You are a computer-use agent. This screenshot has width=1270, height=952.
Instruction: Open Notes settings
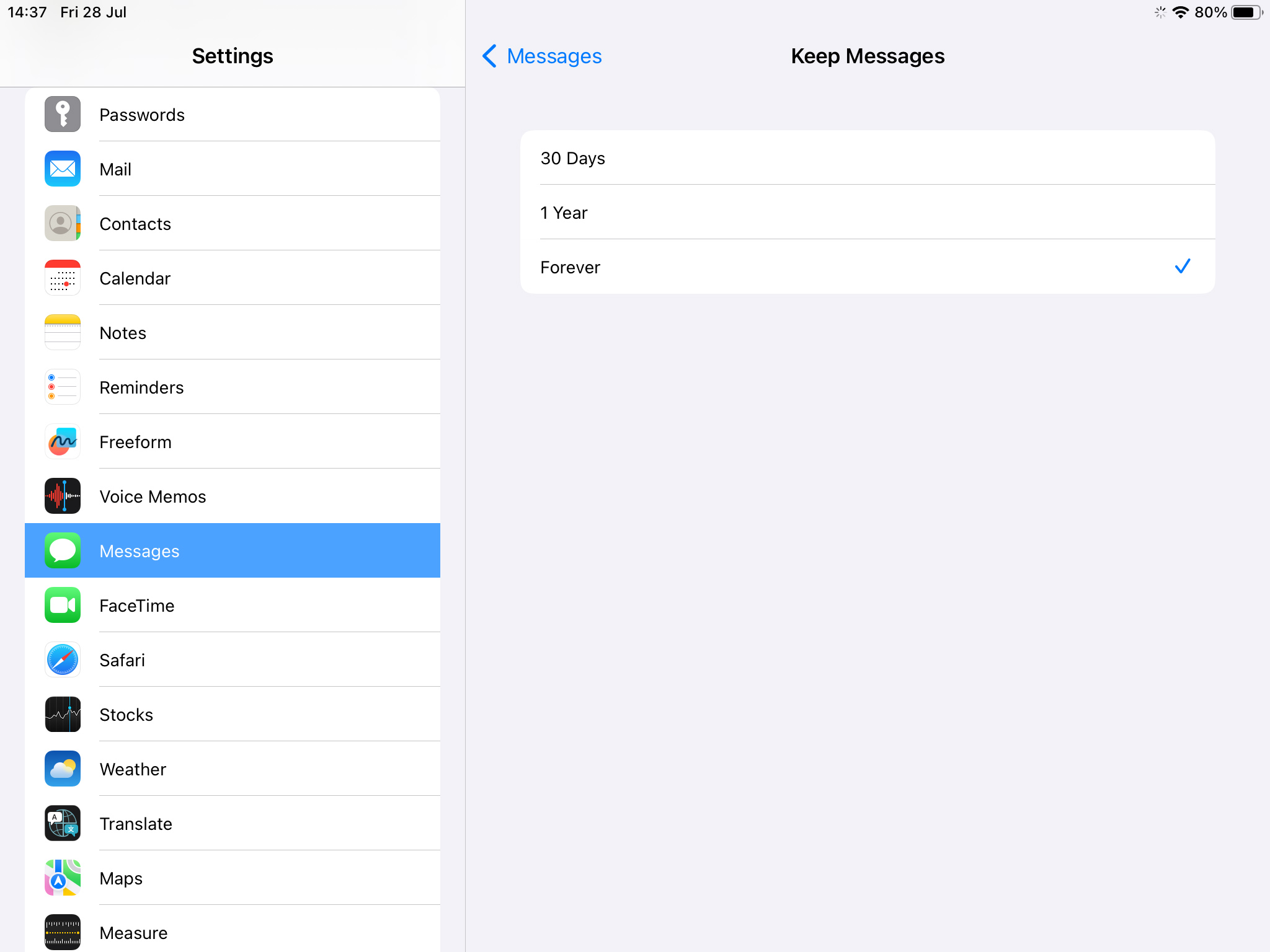233,333
